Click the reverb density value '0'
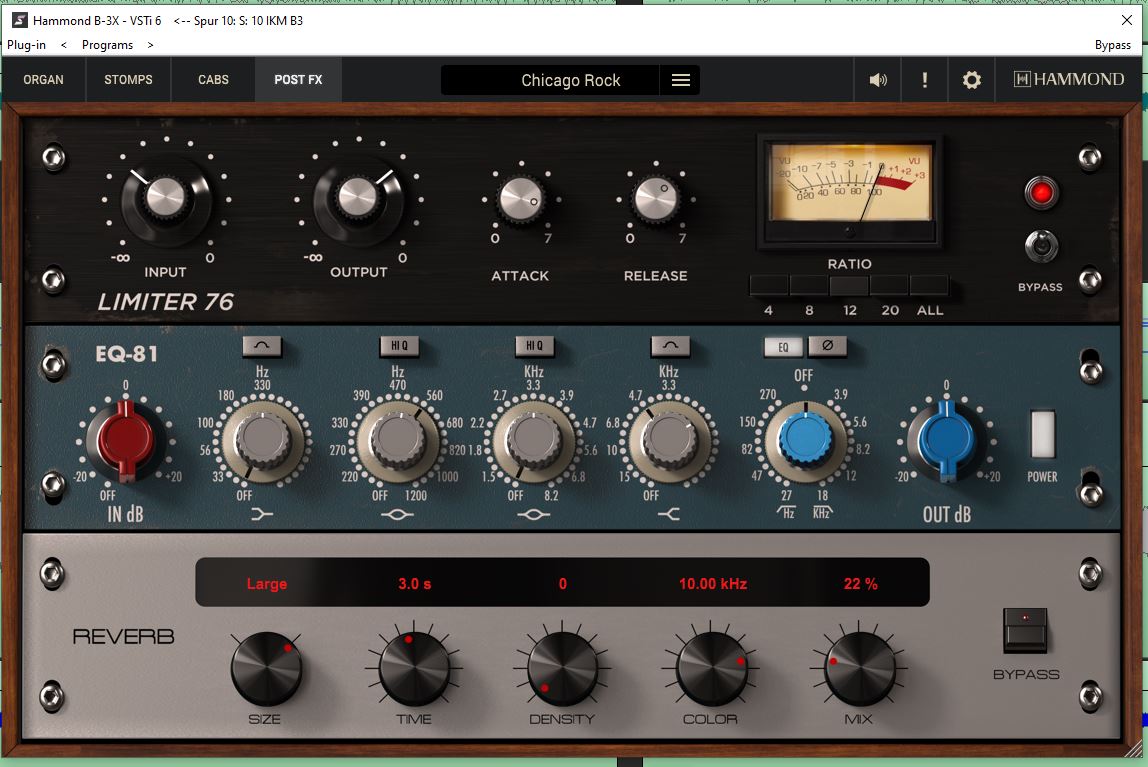Image resolution: width=1148 pixels, height=767 pixels. click(562, 584)
